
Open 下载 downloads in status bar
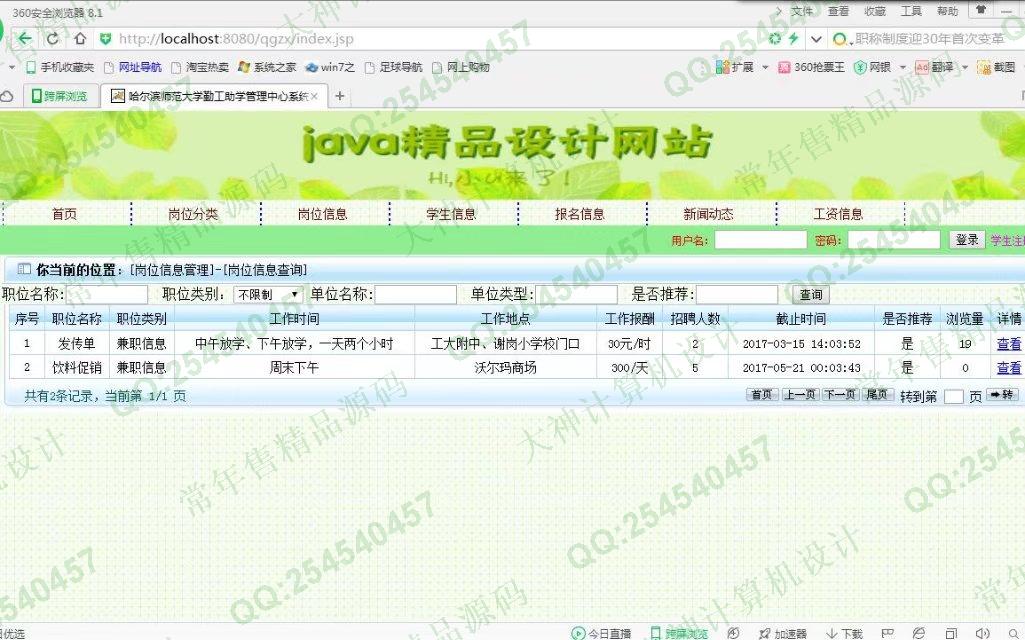(845, 633)
